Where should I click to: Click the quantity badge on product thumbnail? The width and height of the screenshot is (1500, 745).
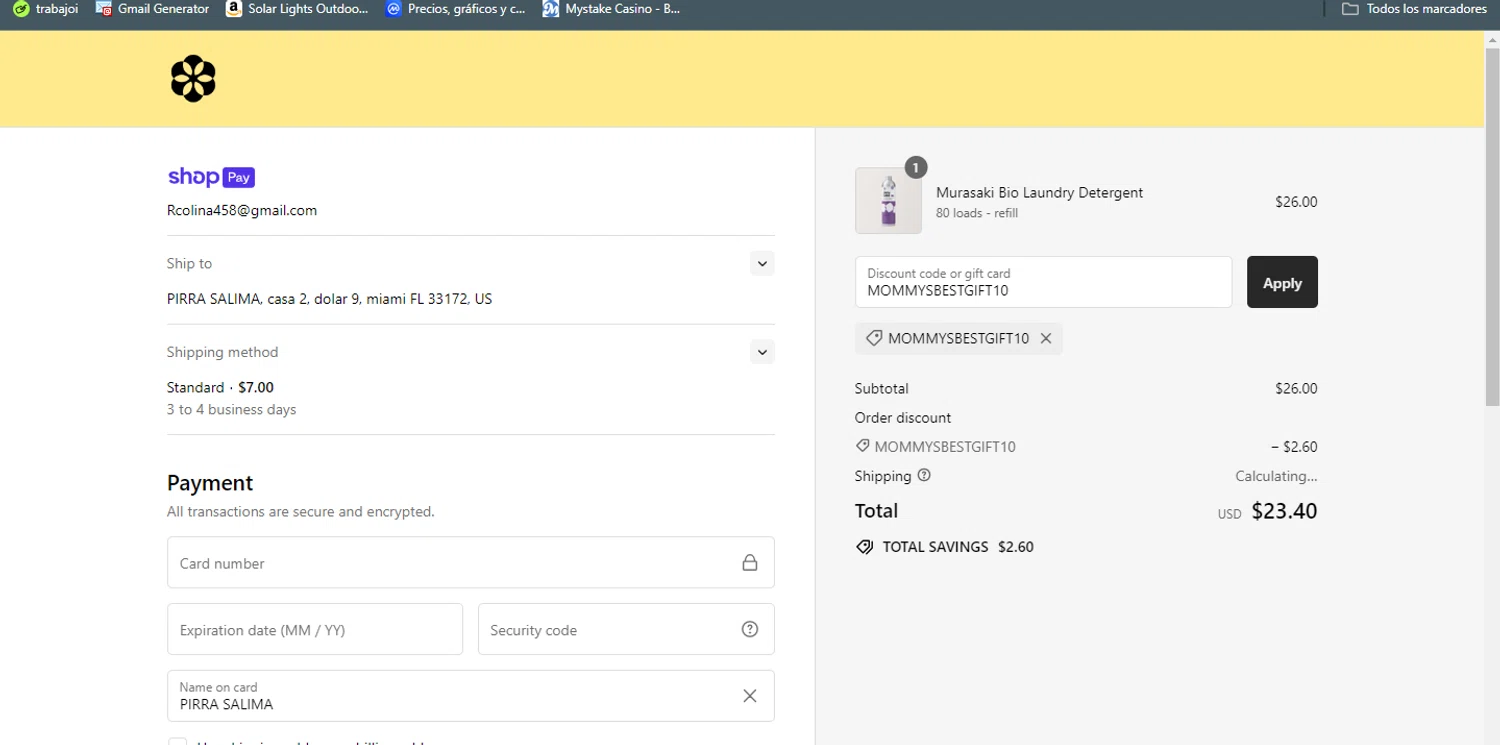pos(915,167)
